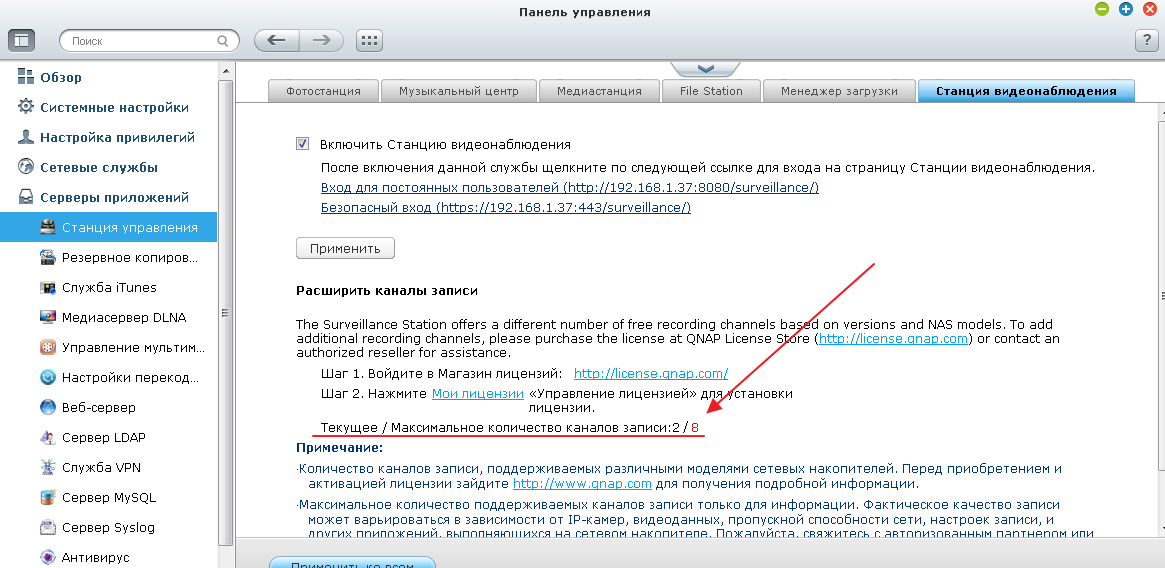Go back with the left arrow button
The width and height of the screenshot is (1165, 568).
click(276, 40)
